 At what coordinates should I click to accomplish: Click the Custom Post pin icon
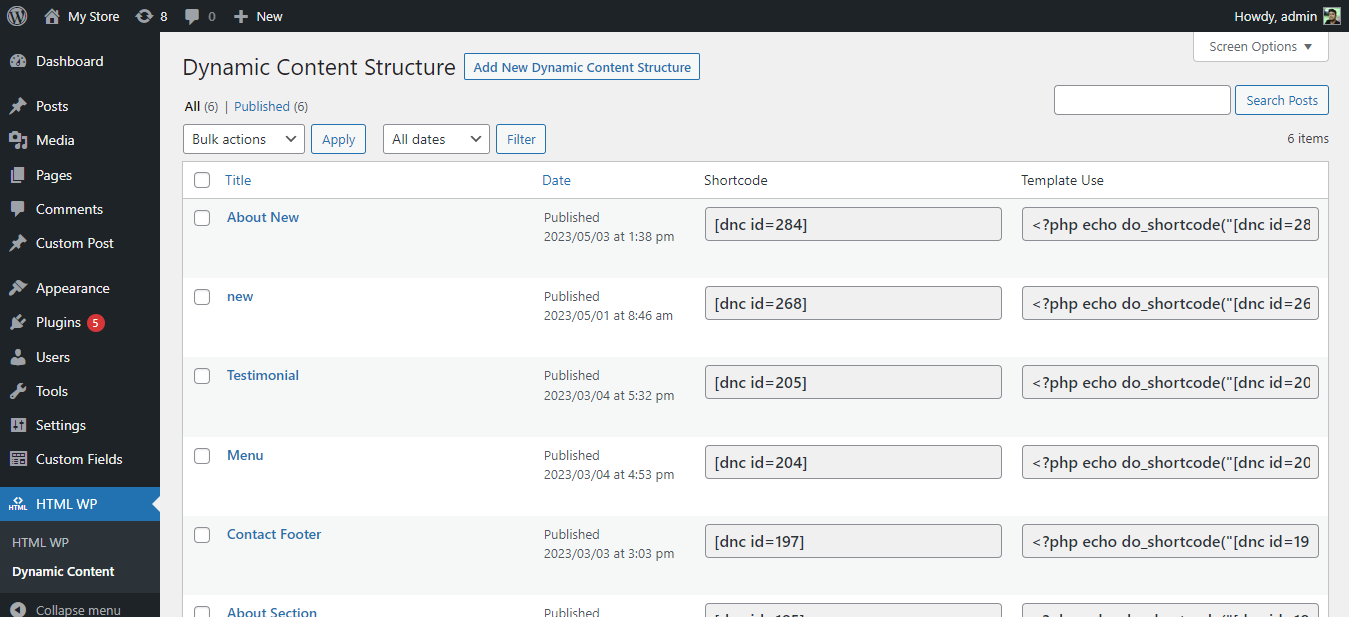(18, 243)
